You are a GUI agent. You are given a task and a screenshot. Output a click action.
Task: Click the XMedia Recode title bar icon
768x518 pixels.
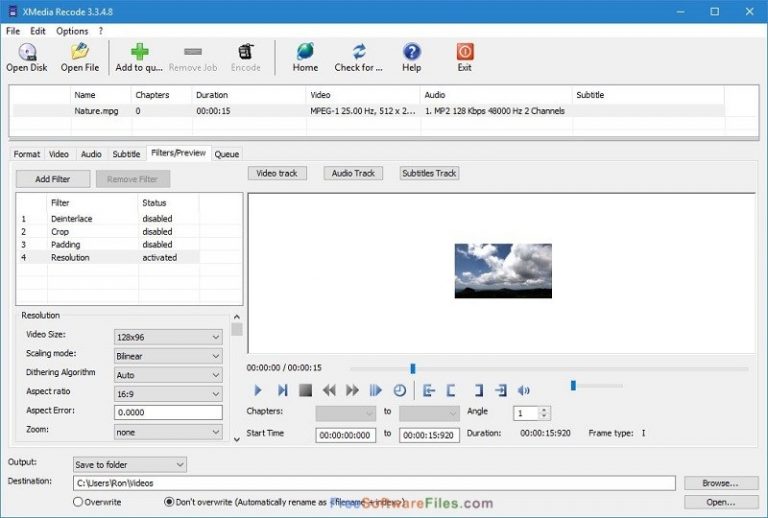tap(13, 11)
